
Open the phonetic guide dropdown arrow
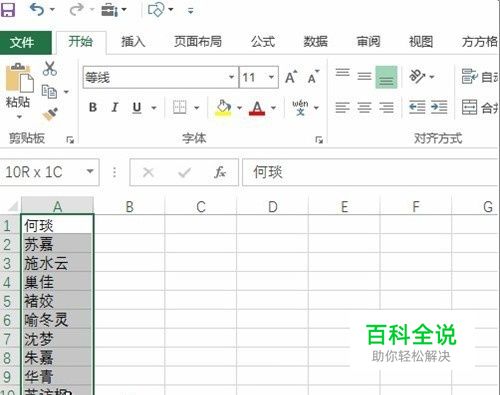[x=316, y=108]
